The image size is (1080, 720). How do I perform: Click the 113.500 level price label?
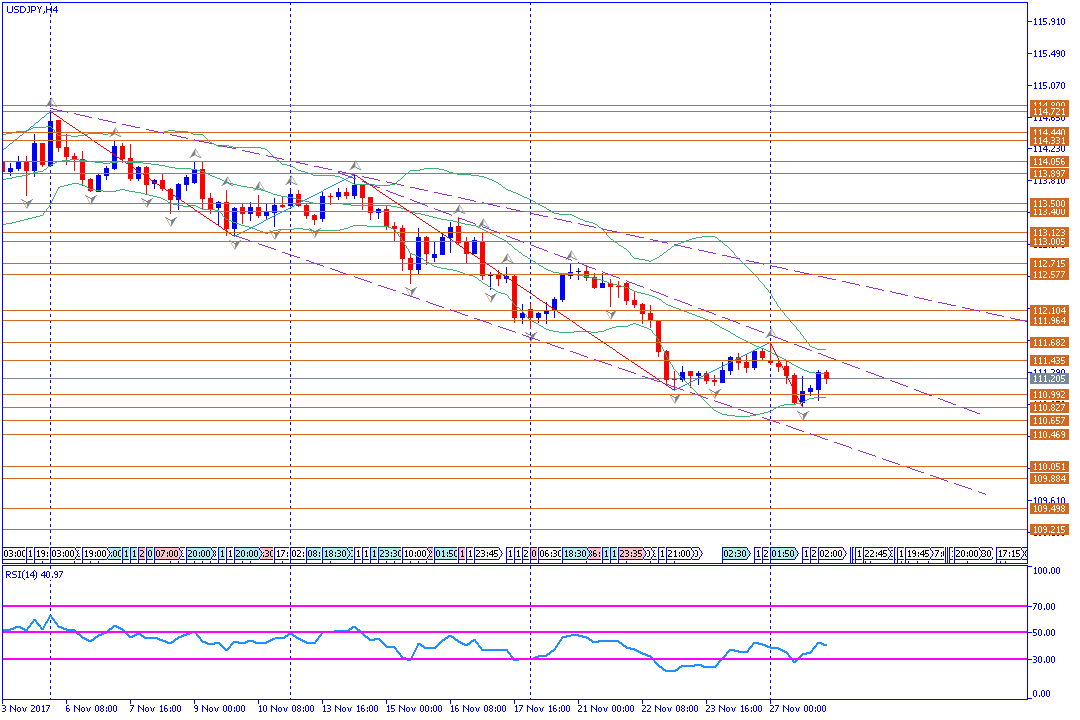tap(1048, 204)
